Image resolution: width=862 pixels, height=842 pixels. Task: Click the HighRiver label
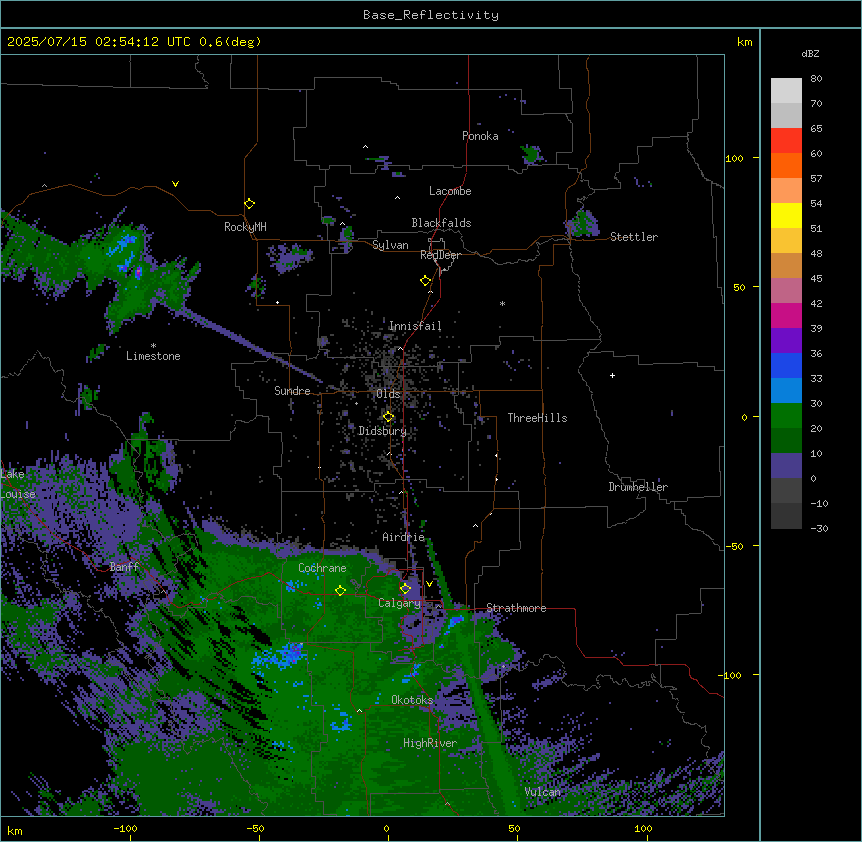[430, 743]
